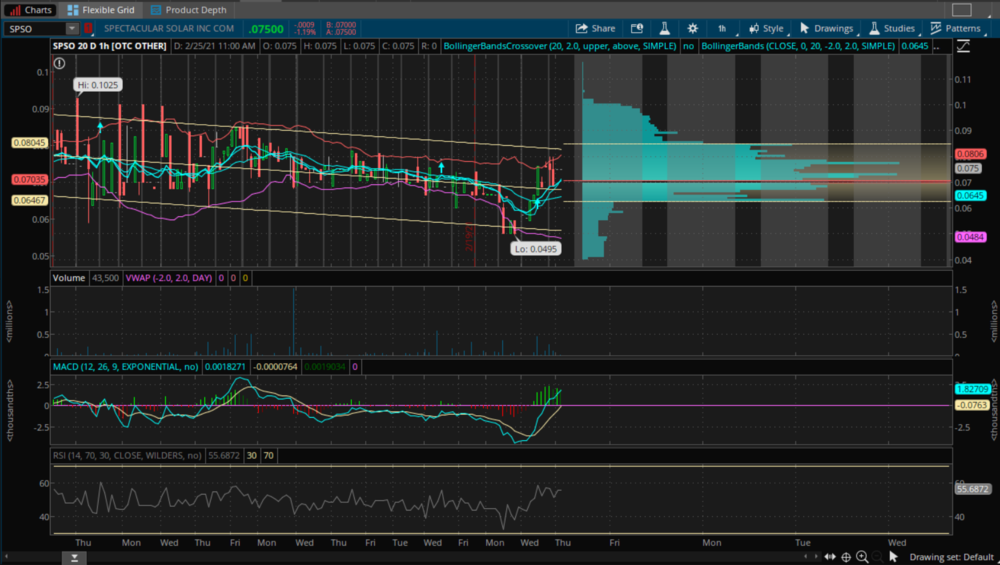Click the horizontal expand arrows icon
Viewport: 1000px width, 565px height.
828,557
